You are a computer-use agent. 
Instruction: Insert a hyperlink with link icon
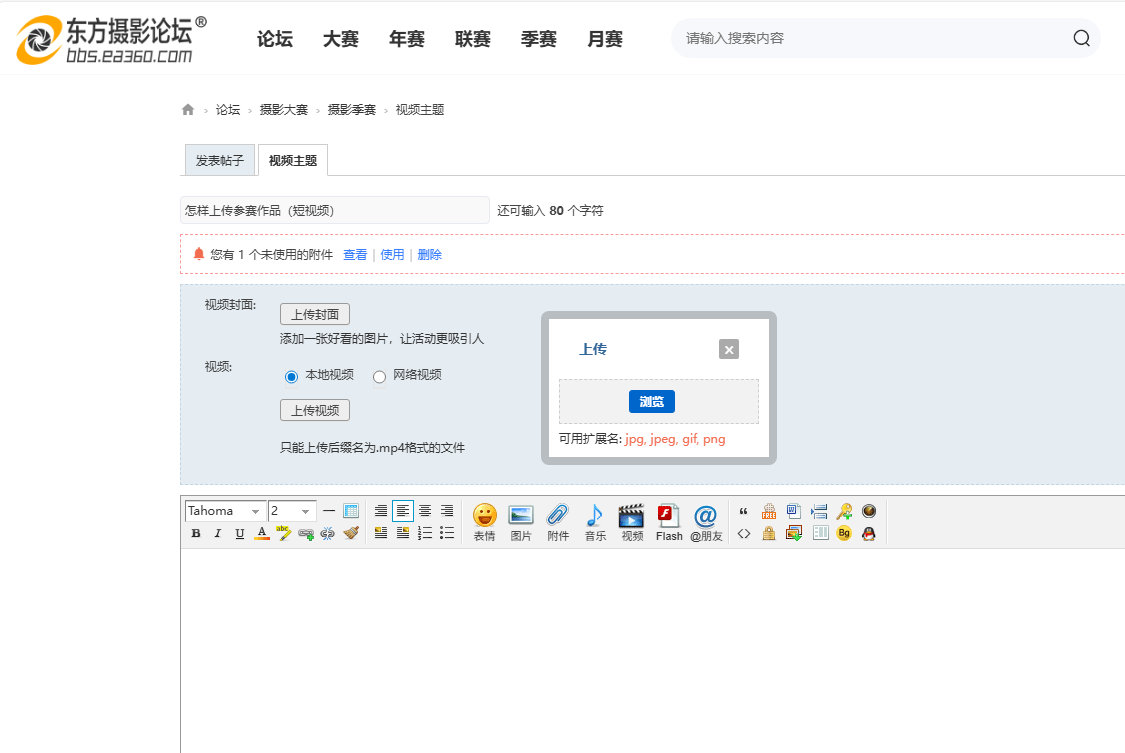coord(306,534)
